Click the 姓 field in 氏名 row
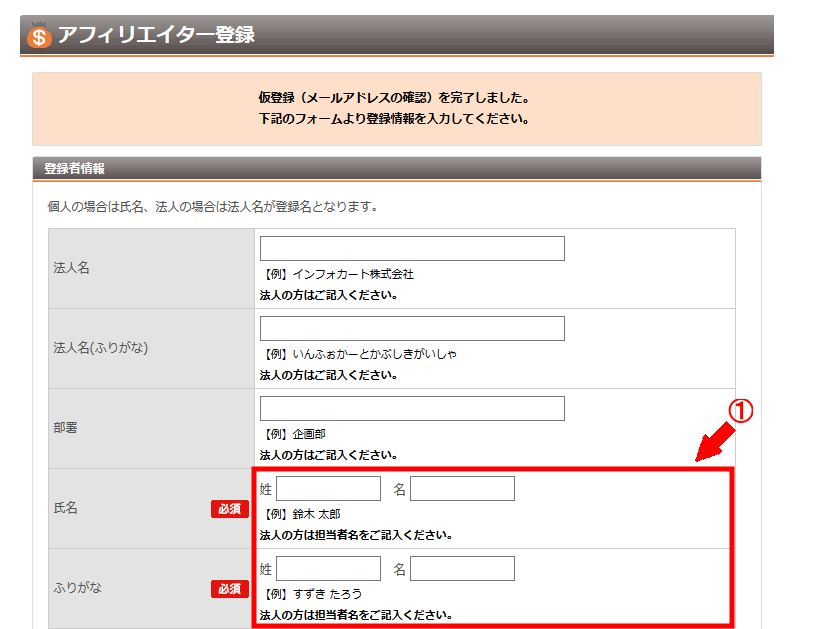Viewport: 826px width, 629px height. click(x=328, y=489)
